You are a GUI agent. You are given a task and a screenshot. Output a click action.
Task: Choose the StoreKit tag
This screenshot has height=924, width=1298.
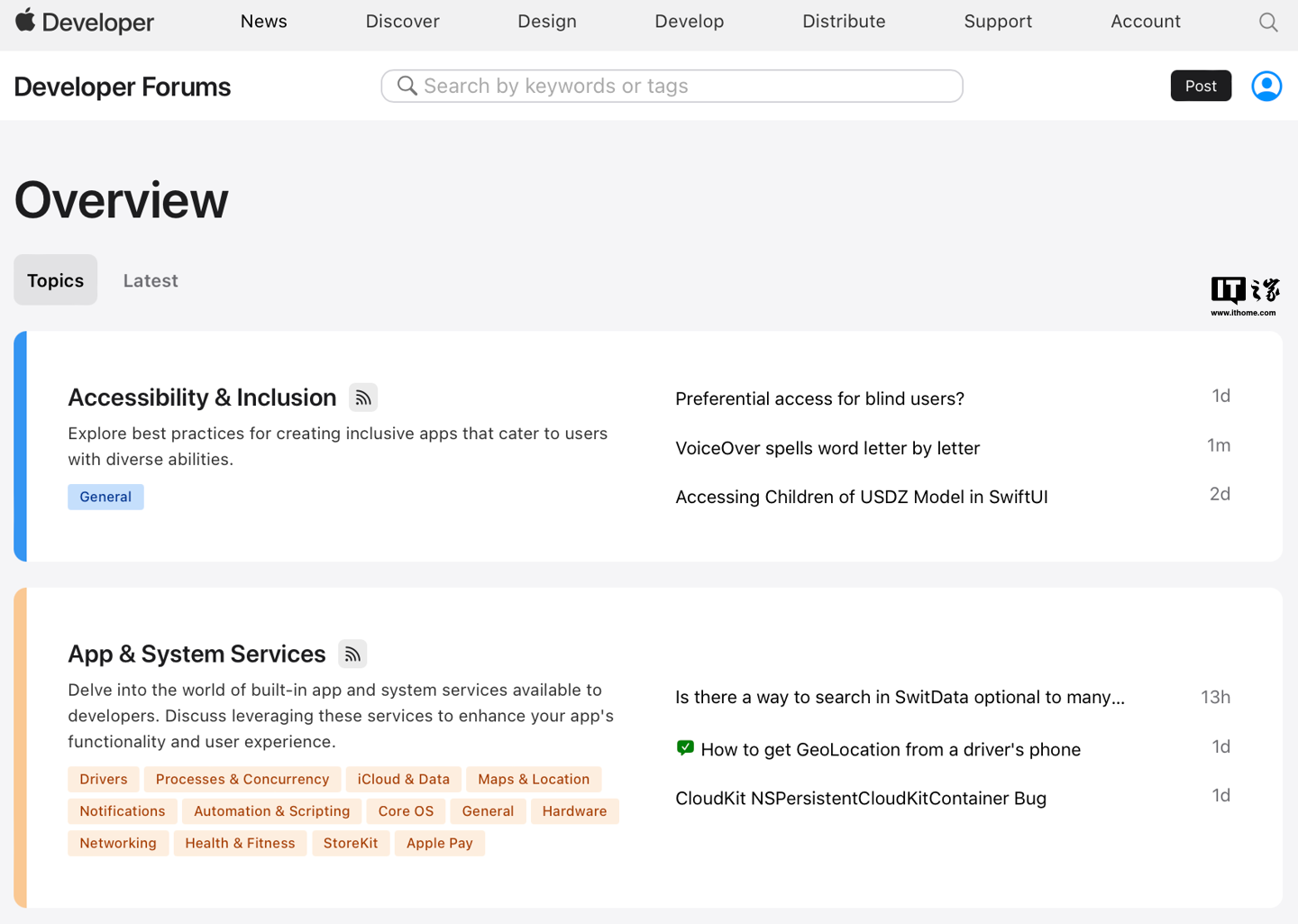[351, 843]
